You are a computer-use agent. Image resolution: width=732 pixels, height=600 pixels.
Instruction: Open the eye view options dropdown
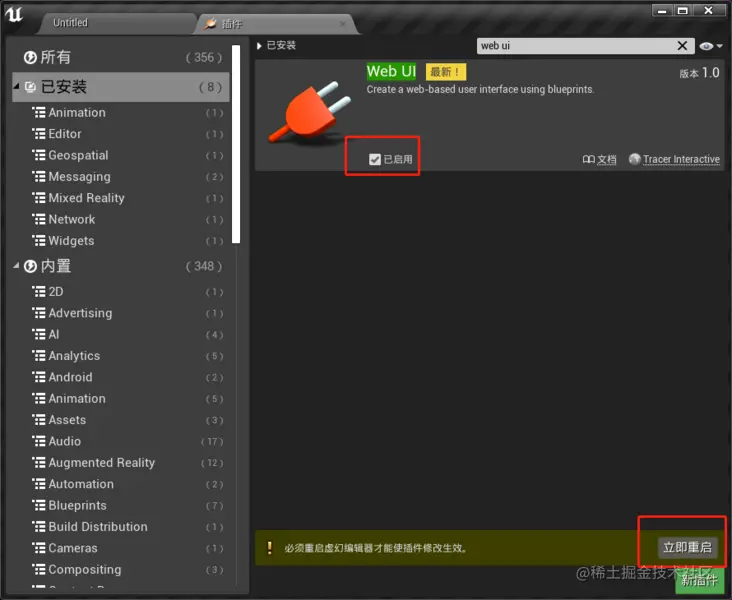tap(711, 46)
